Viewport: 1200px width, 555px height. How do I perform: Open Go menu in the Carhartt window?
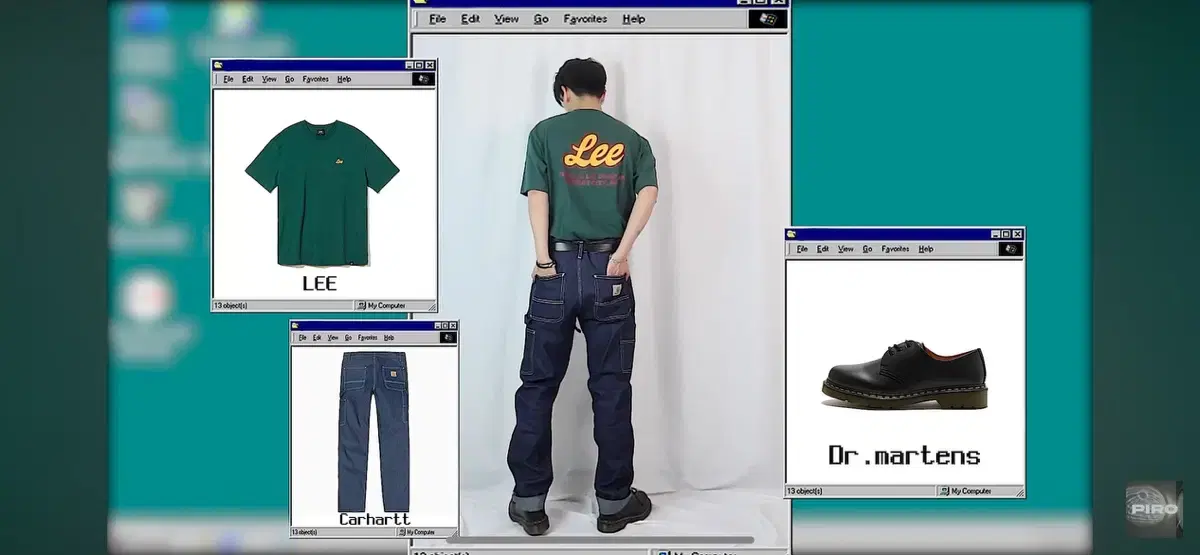349,338
